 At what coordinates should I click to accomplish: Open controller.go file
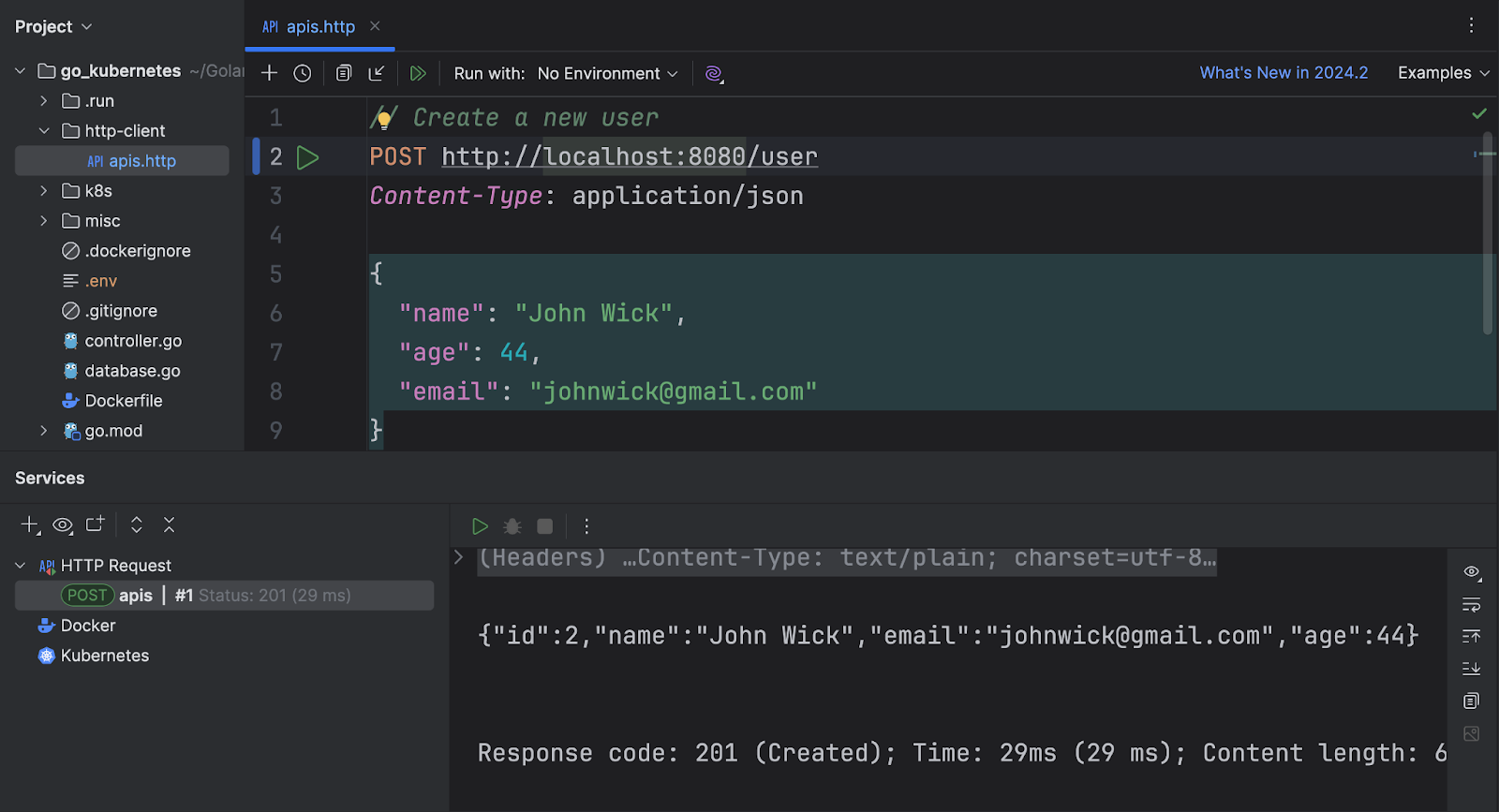click(x=122, y=340)
